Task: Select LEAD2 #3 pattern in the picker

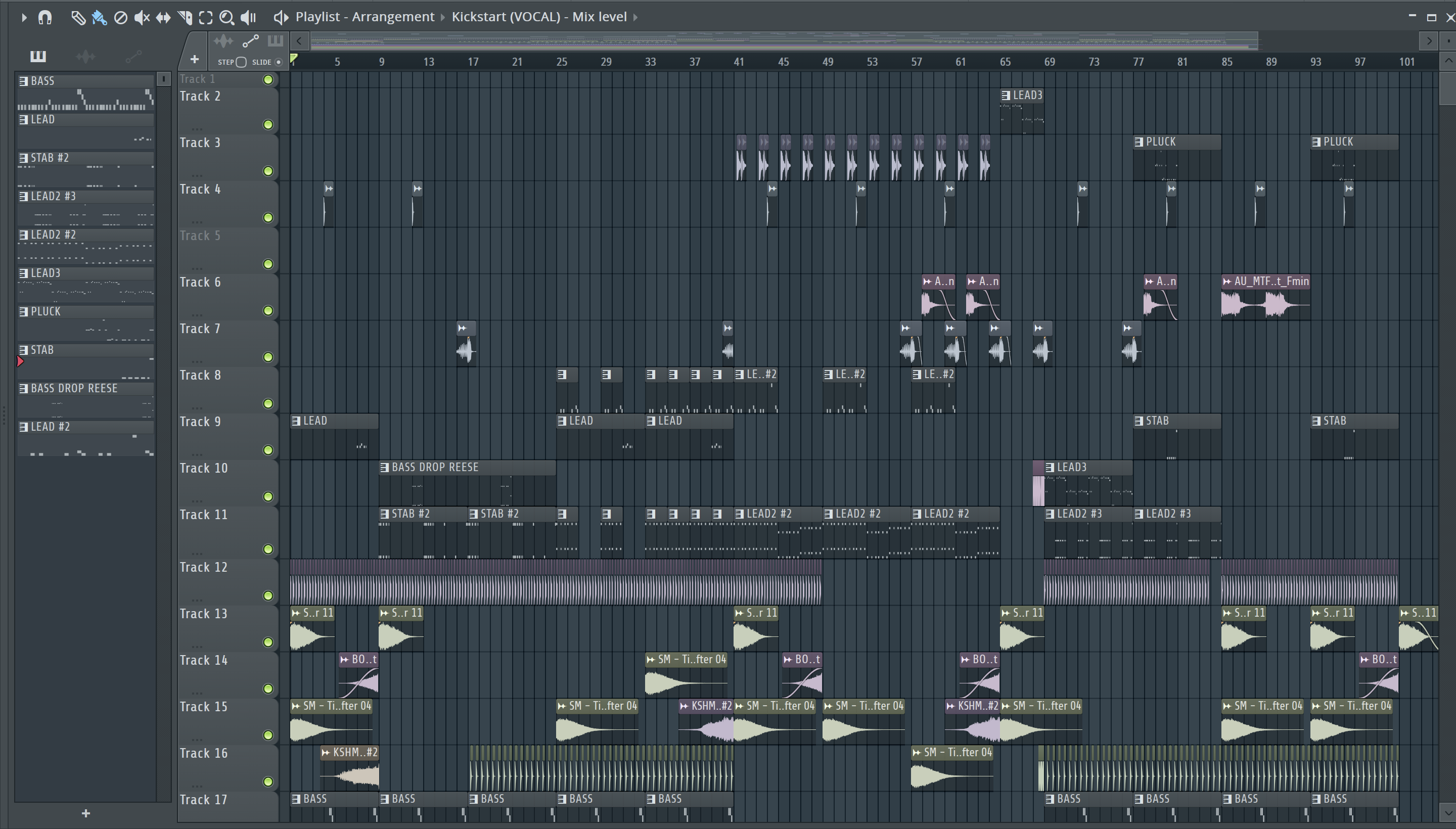Action: (x=85, y=207)
